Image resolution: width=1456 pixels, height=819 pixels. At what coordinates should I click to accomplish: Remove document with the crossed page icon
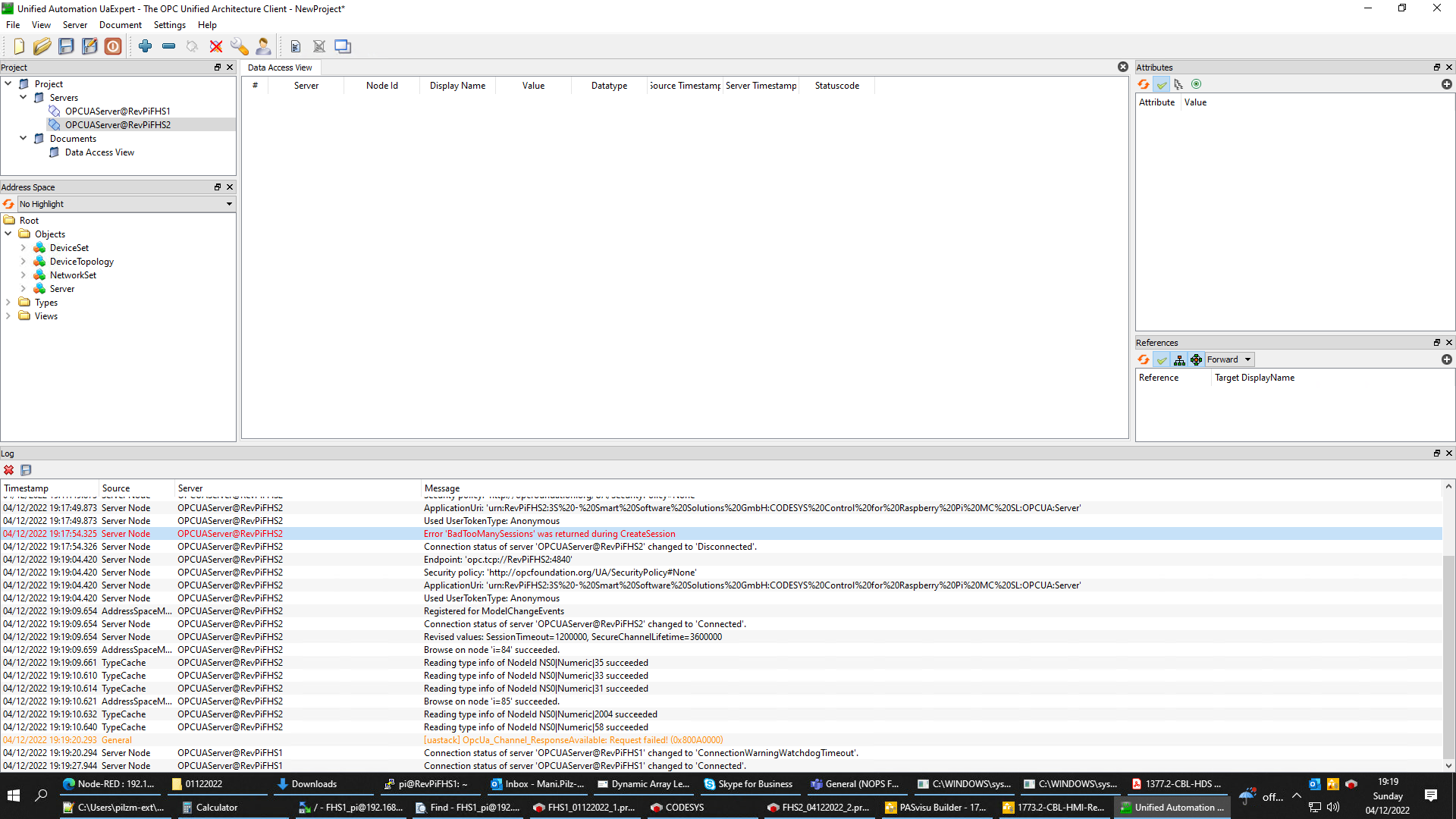[319, 46]
